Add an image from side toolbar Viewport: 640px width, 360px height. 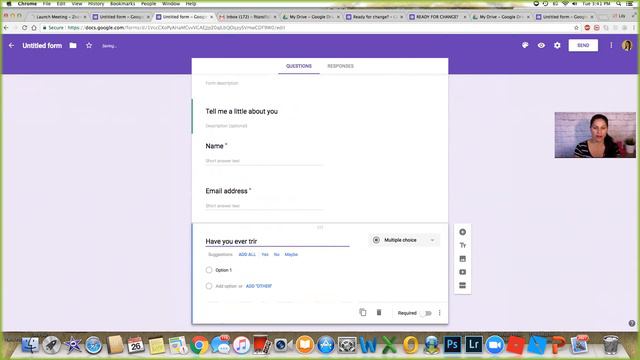[x=462, y=259]
